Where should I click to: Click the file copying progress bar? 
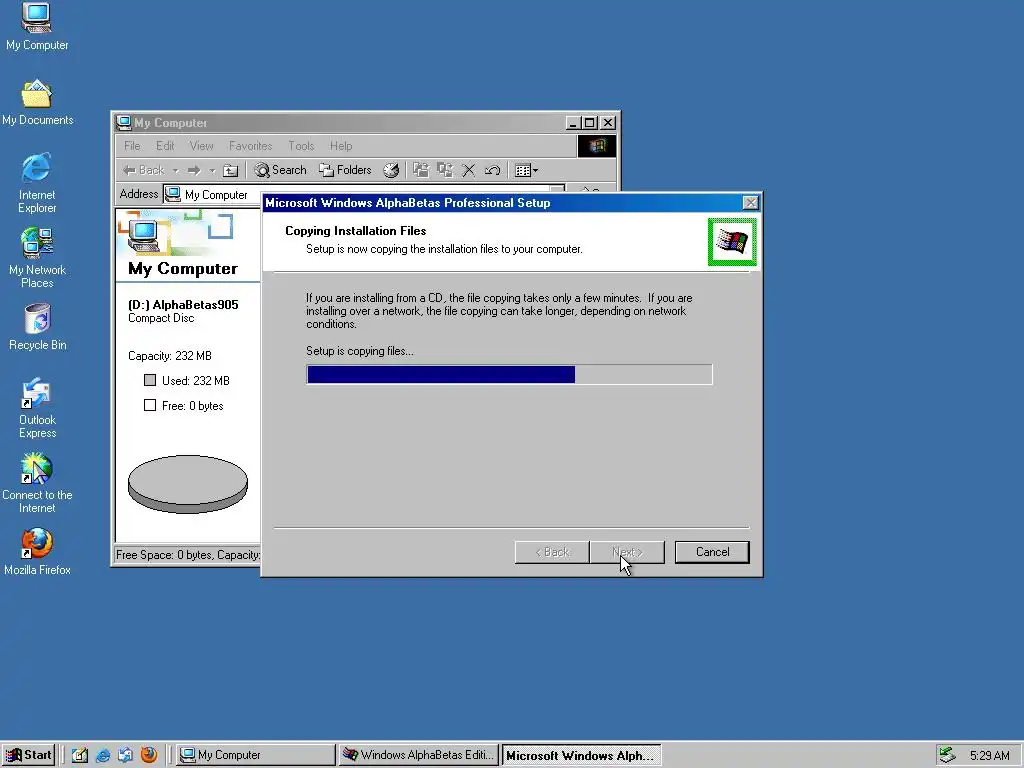click(x=509, y=374)
